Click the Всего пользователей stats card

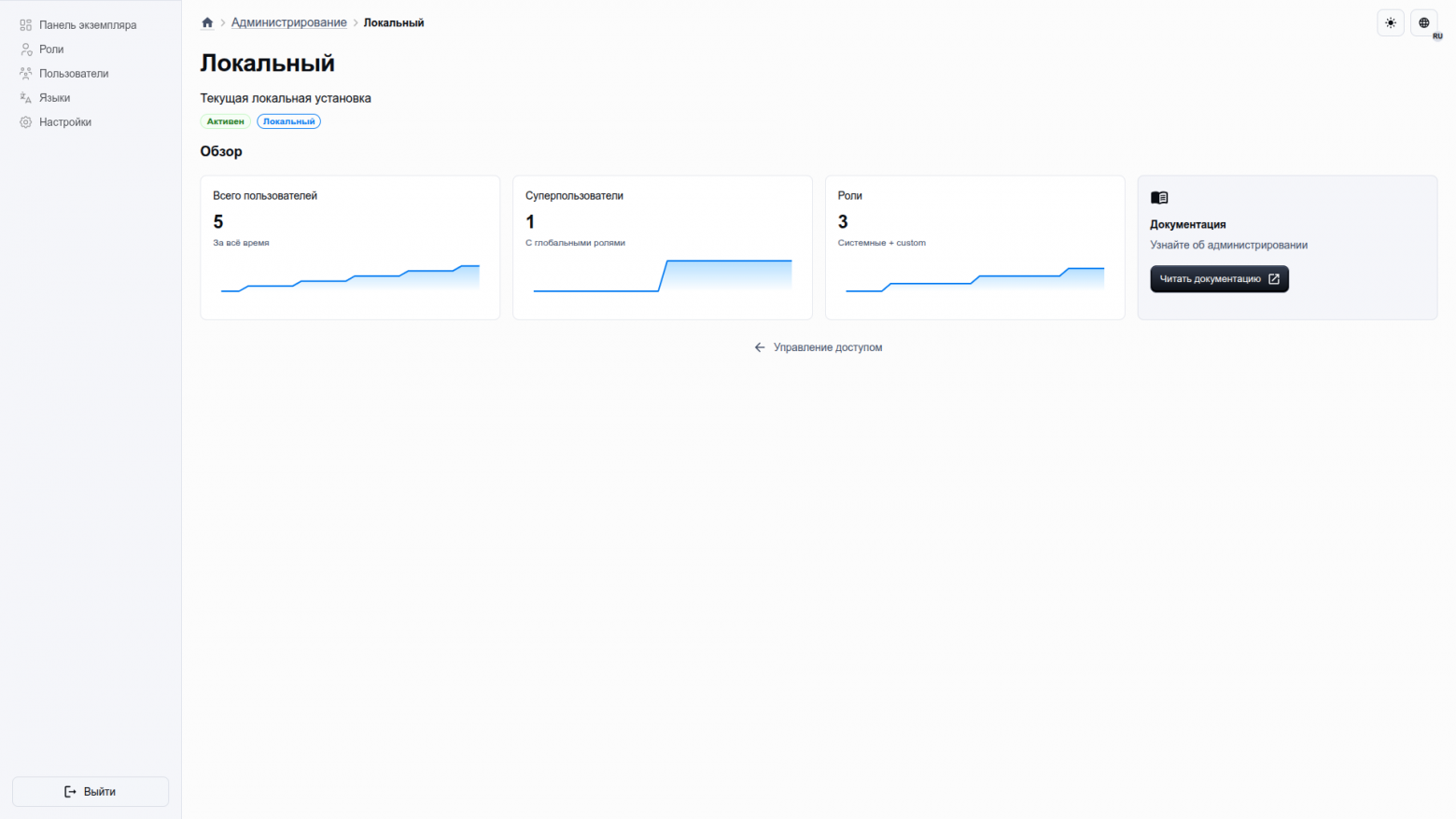point(350,247)
